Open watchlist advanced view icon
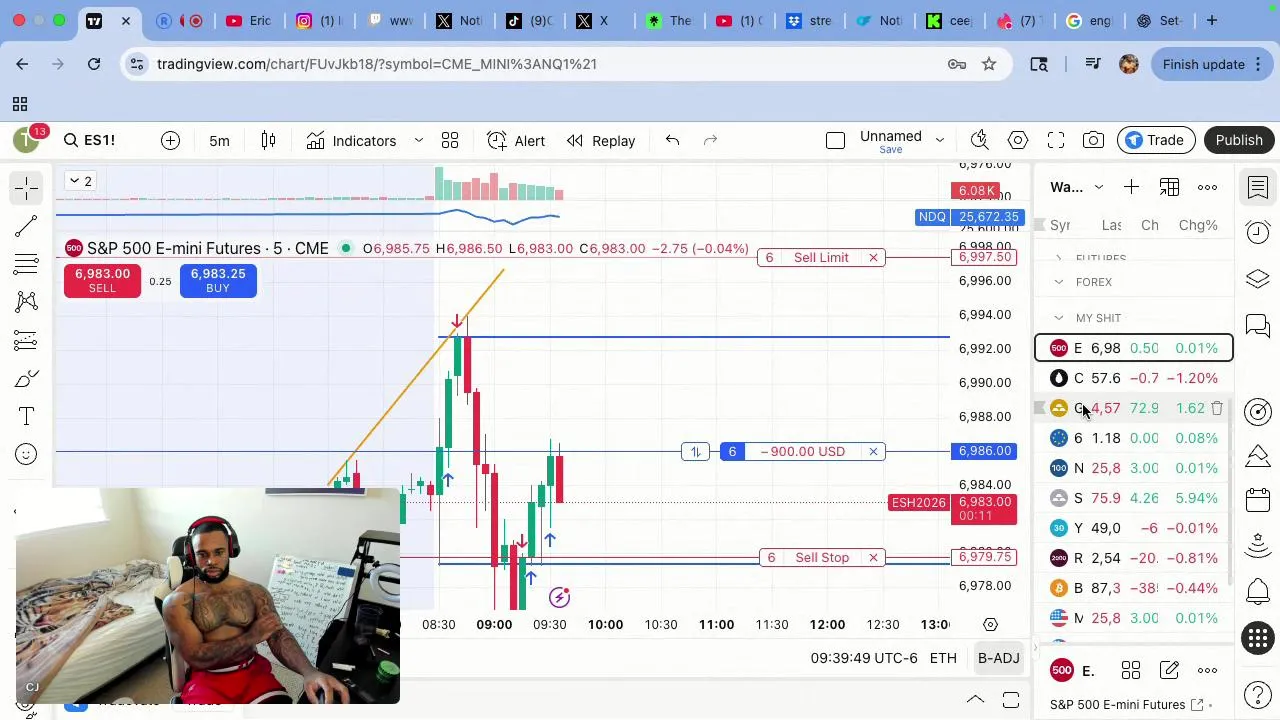The width and height of the screenshot is (1280, 720). click(1169, 187)
